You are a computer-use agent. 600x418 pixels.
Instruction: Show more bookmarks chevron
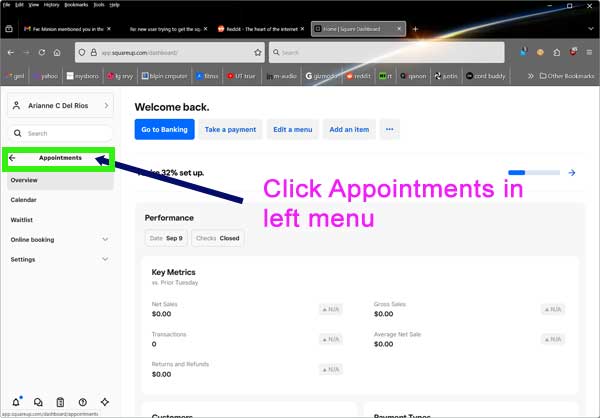click(531, 76)
